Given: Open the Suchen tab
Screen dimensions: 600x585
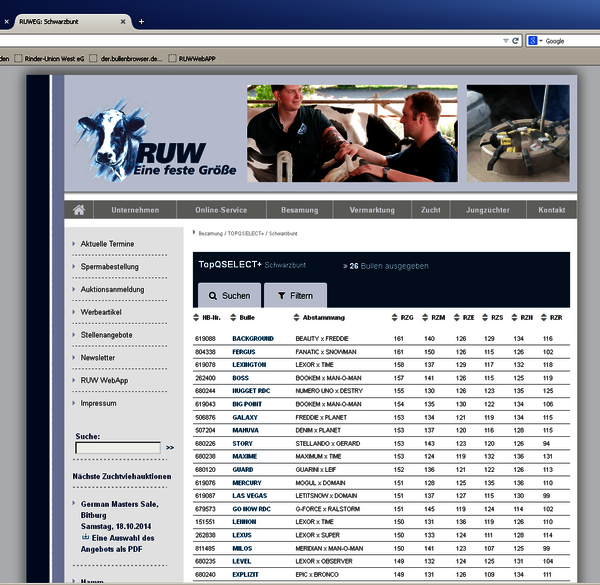Looking at the screenshot, I should pos(229,295).
